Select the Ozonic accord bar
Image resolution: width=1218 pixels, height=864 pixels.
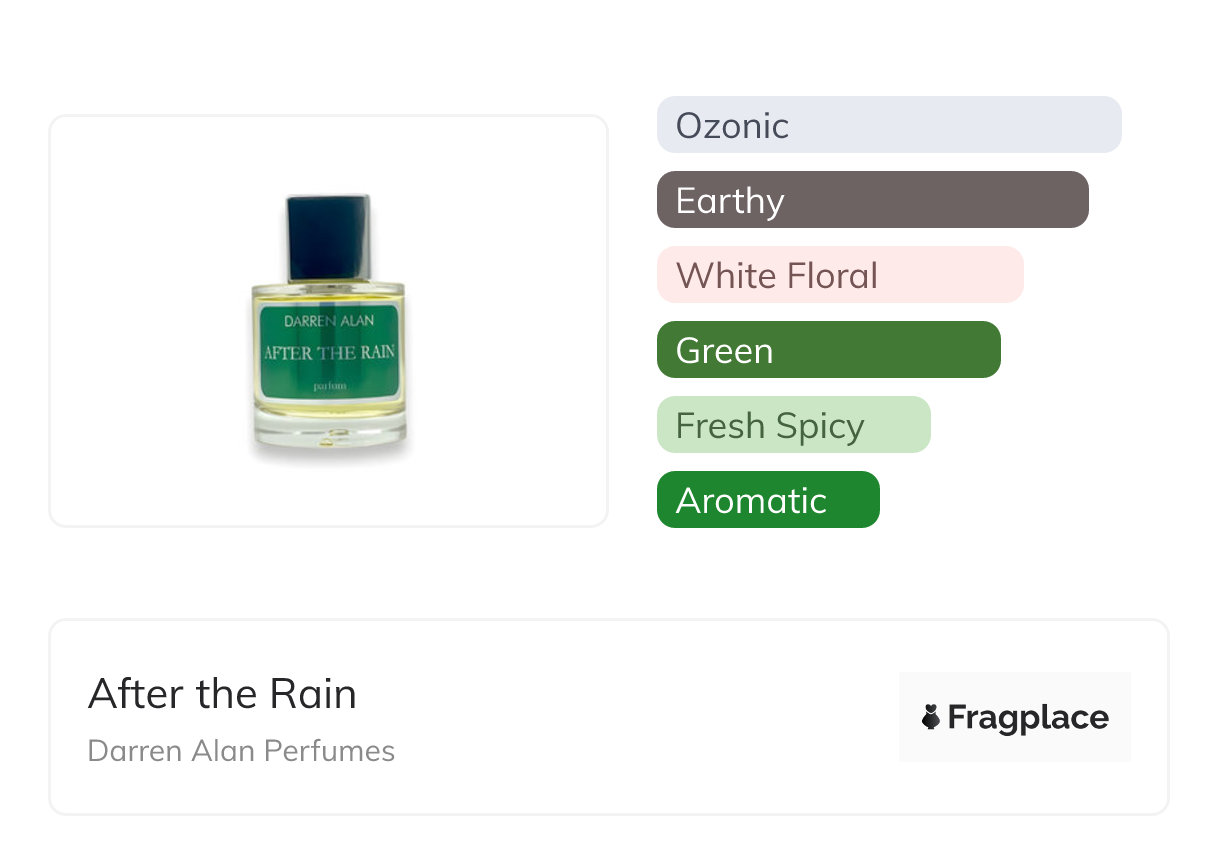pyautogui.click(x=888, y=125)
